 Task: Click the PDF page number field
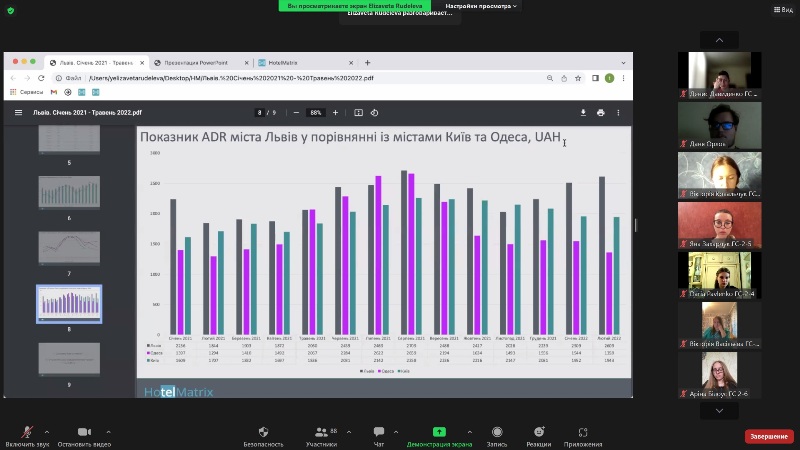point(259,113)
